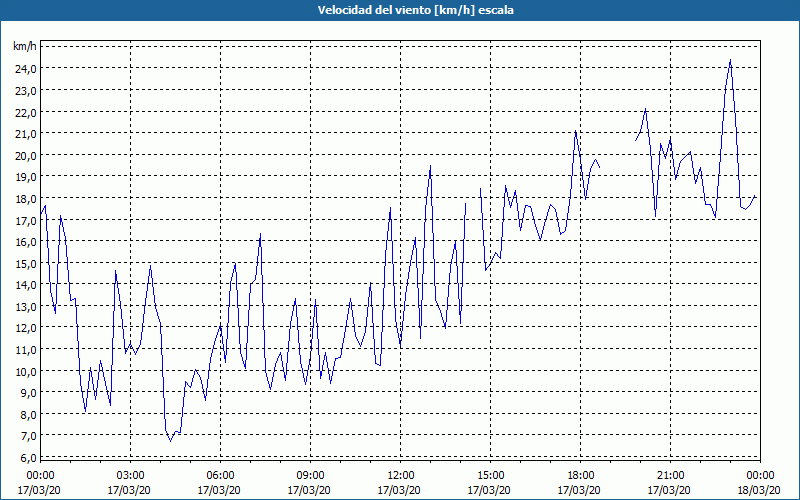The image size is (800, 500).
Task: Click the 20,0 y-axis value
Action: [25, 155]
